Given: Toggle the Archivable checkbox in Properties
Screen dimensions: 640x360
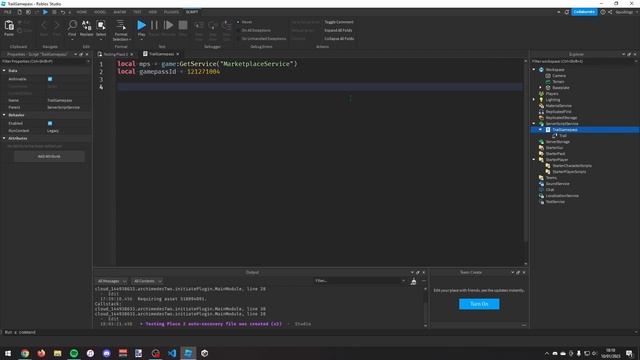Looking at the screenshot, I should (x=50, y=79).
